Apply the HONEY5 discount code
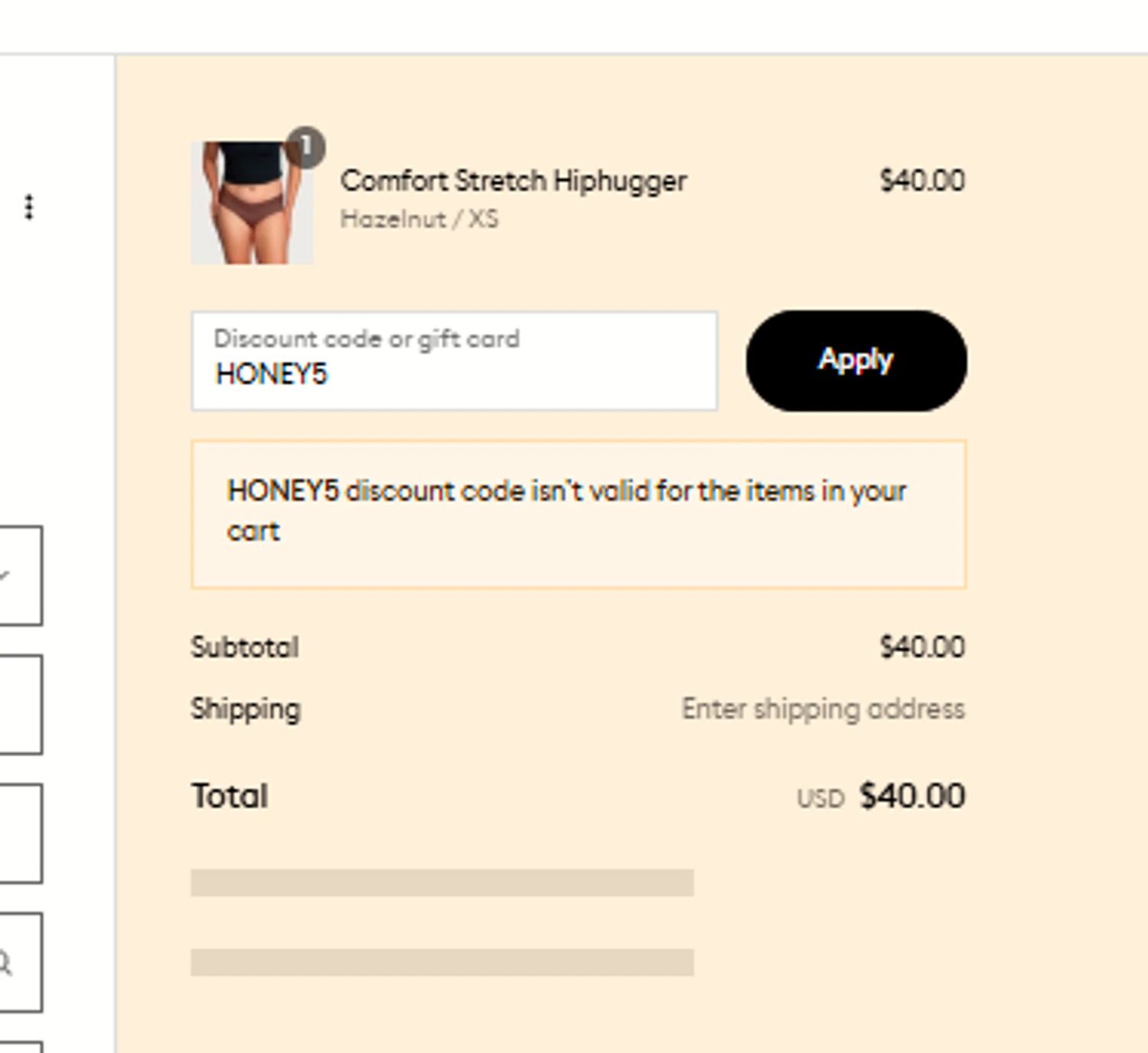The image size is (1148, 1053). click(x=856, y=360)
